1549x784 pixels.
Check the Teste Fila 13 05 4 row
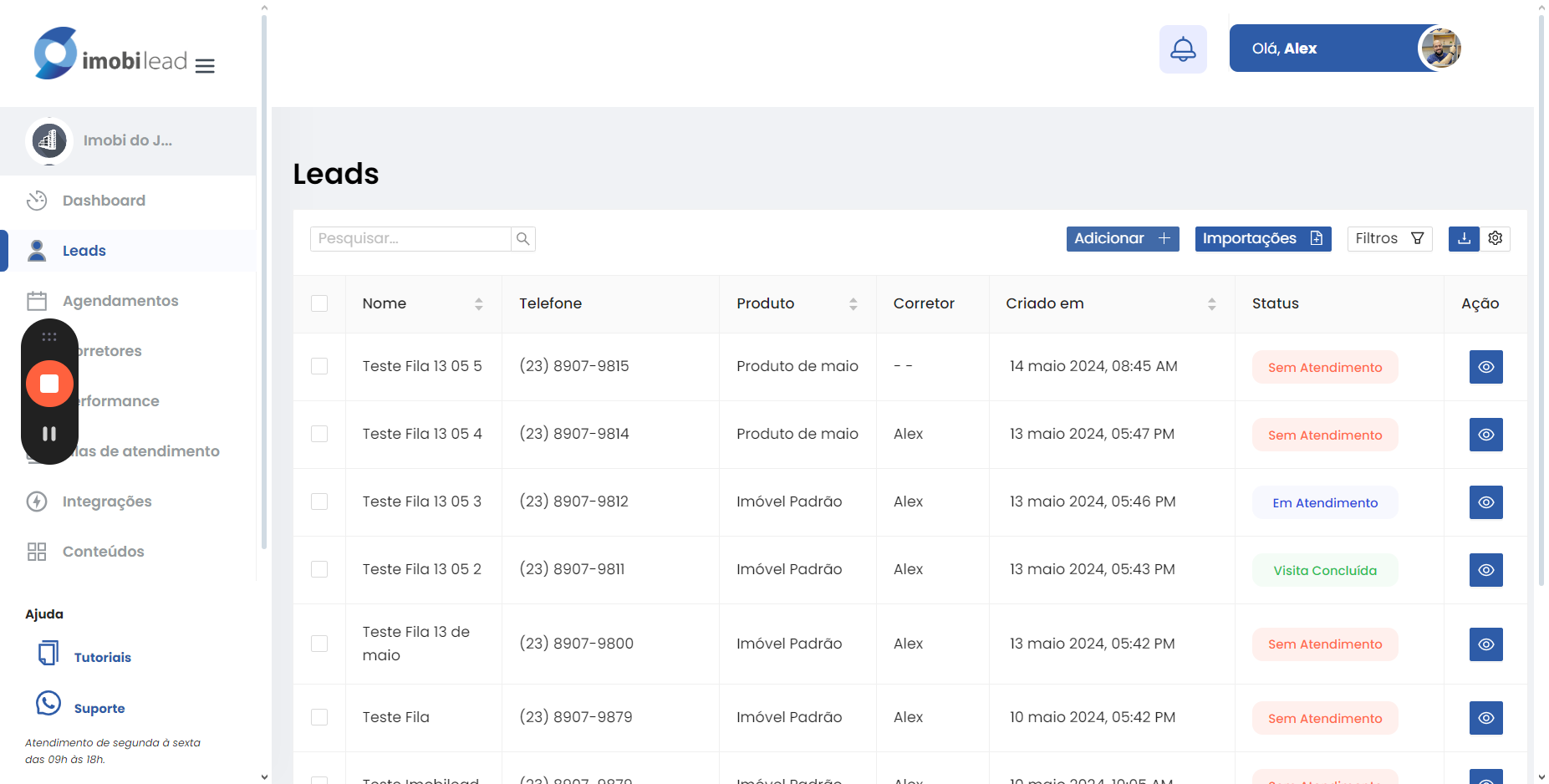(319, 434)
